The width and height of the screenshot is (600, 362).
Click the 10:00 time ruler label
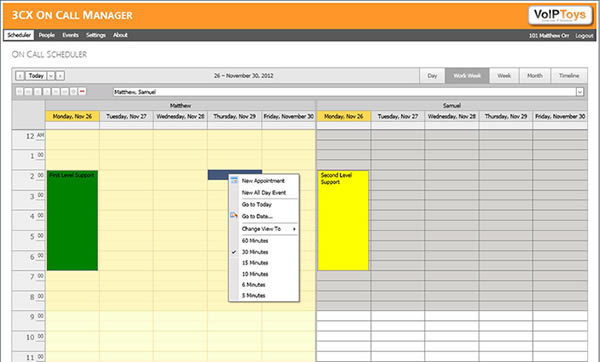(34, 337)
